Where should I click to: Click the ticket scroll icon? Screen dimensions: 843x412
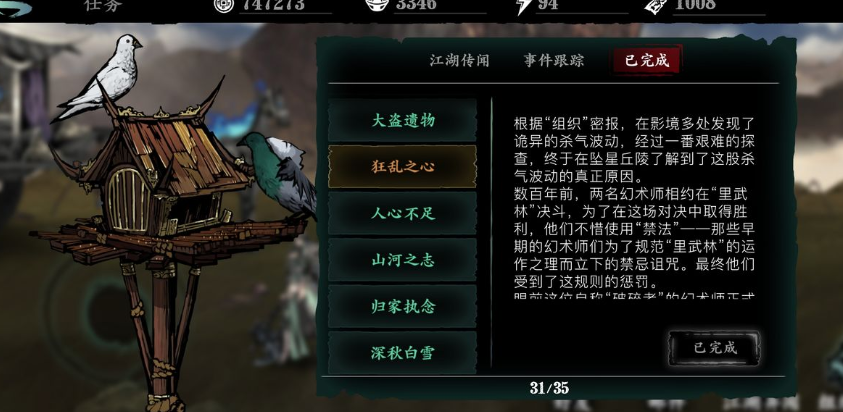(x=655, y=6)
